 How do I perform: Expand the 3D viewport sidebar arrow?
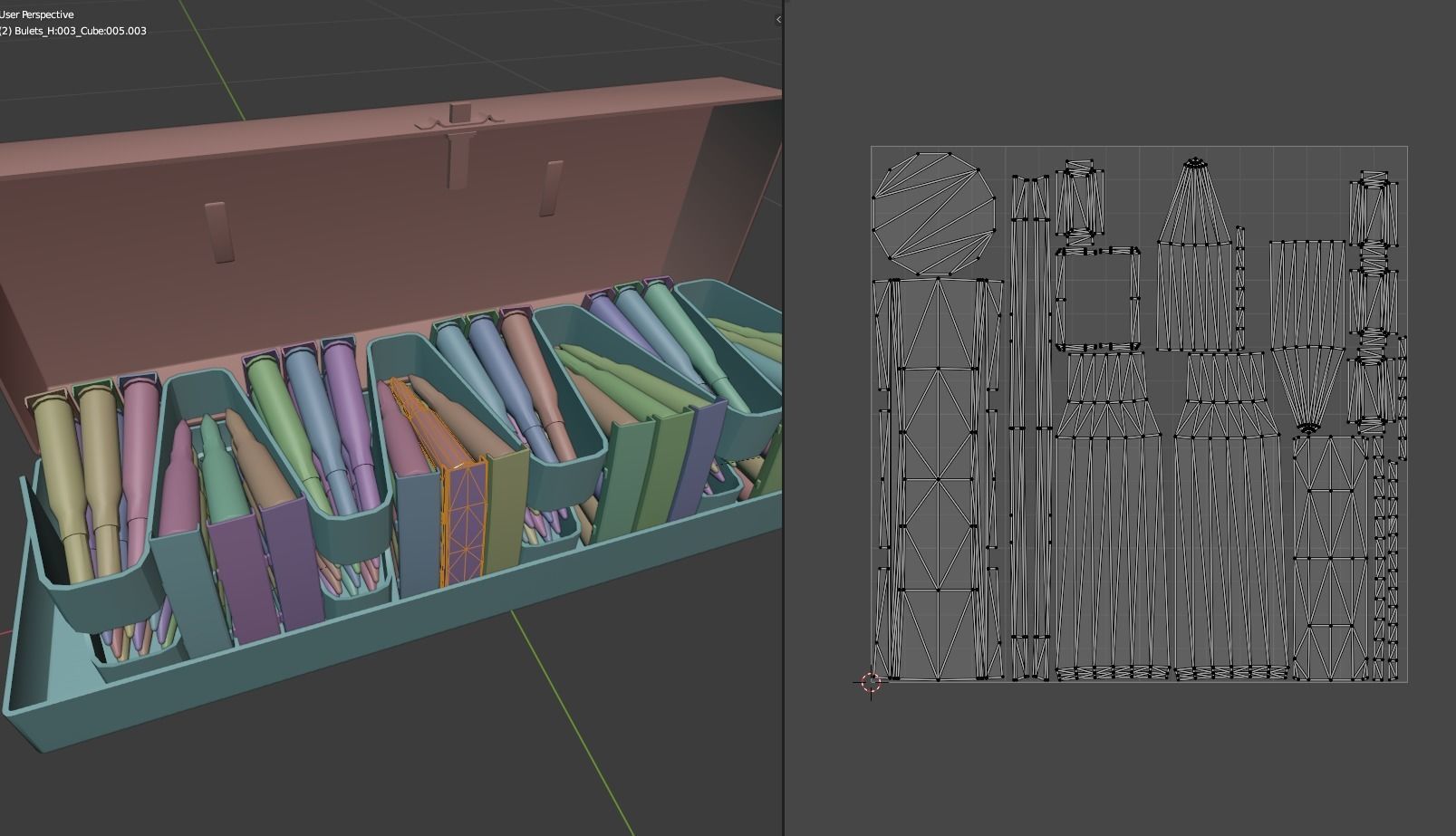(778, 19)
